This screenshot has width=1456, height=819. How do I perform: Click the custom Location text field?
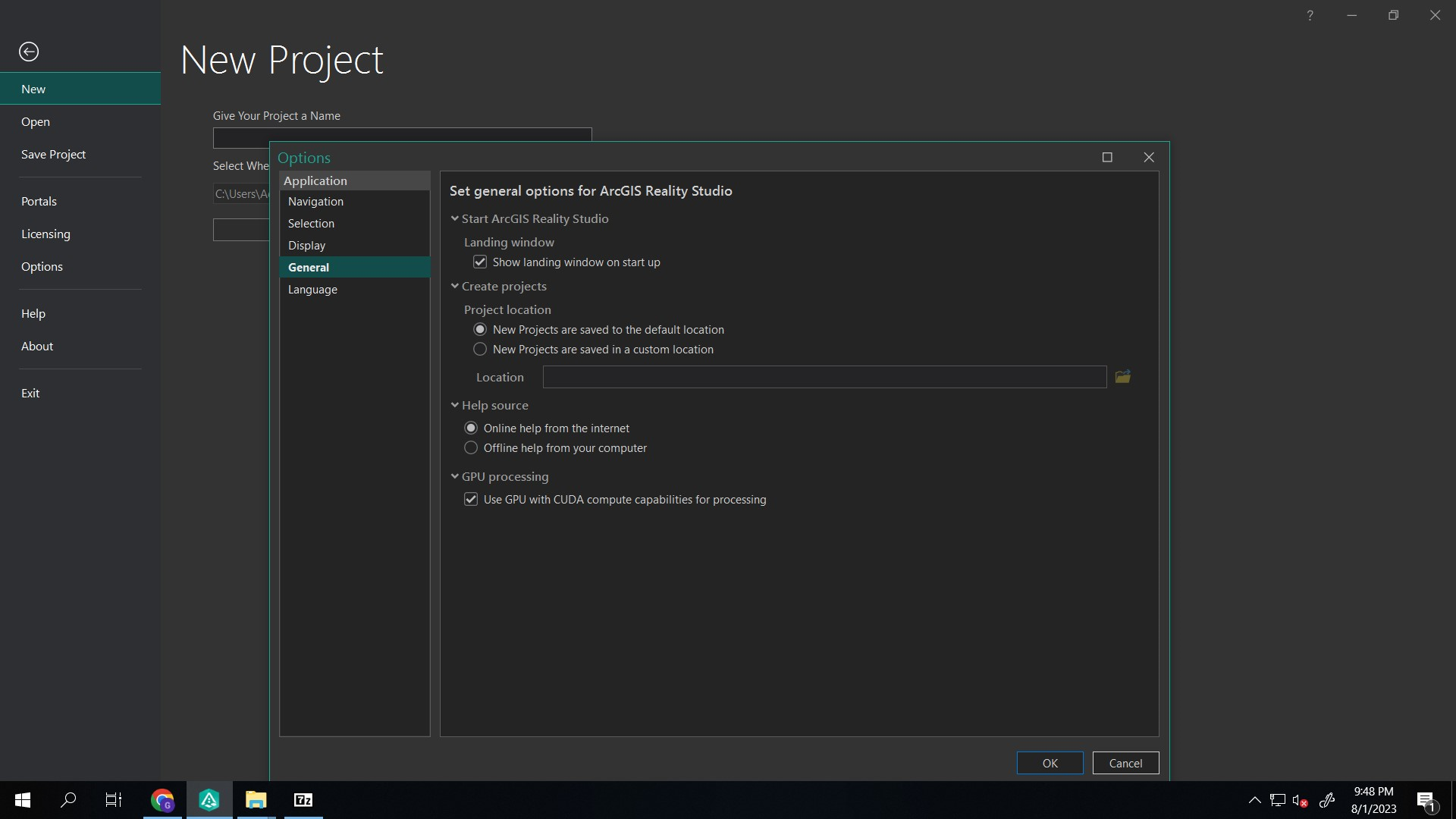pos(825,377)
